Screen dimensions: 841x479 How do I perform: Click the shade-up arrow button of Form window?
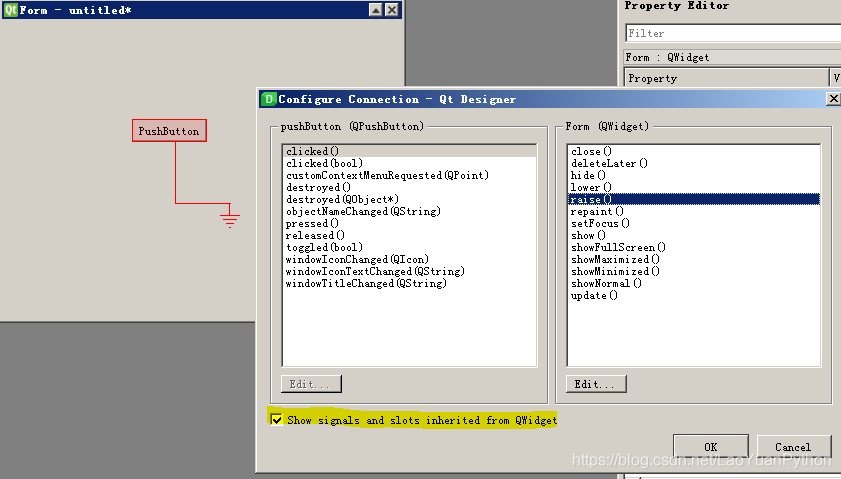coord(376,10)
